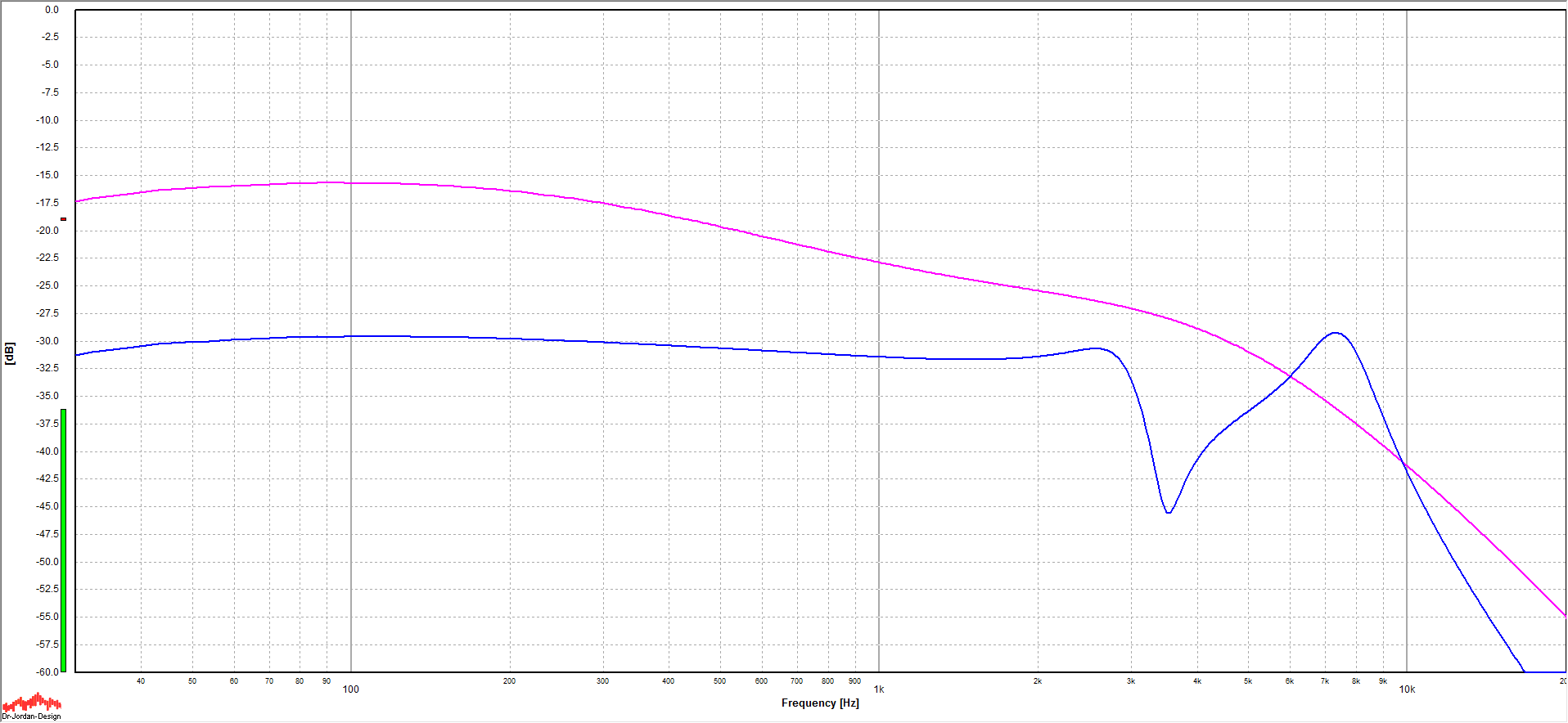Click the blue curve's notch minimum near 3.5k
The height and width of the screenshot is (723, 1568).
pos(1168,512)
